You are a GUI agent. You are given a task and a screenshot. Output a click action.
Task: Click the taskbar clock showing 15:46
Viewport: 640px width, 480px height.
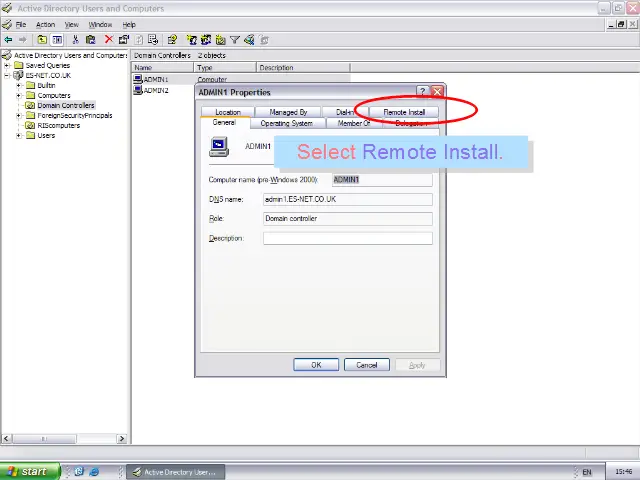tap(623, 472)
